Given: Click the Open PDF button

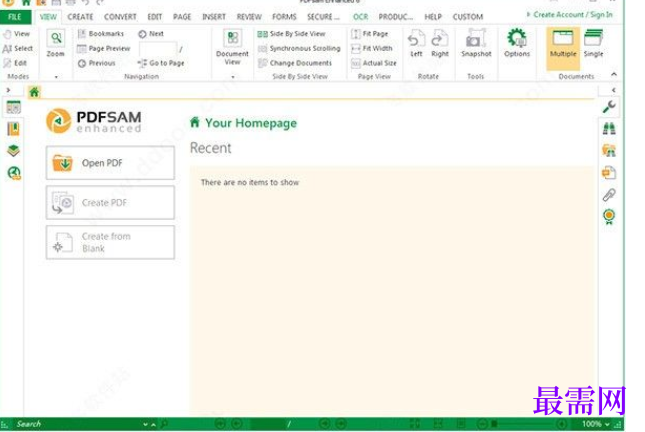Looking at the screenshot, I should pos(110,163).
